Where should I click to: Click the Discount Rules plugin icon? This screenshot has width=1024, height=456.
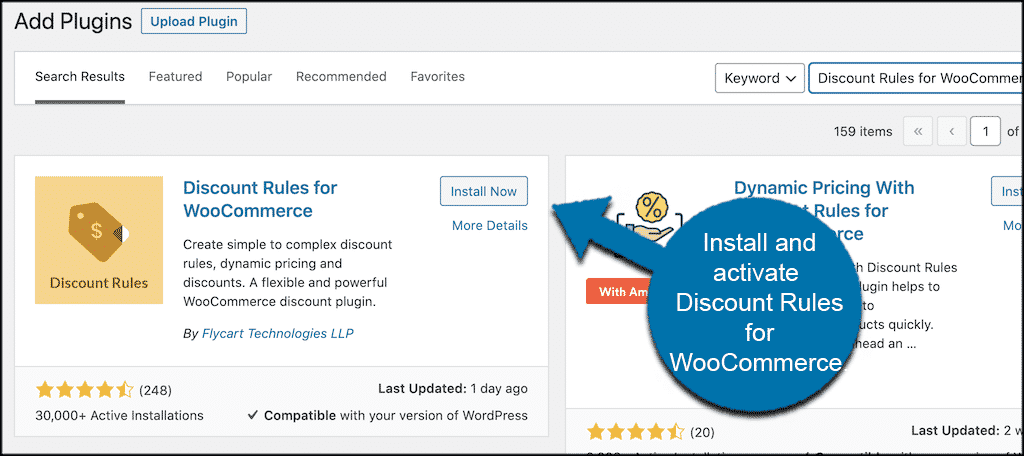point(99,240)
